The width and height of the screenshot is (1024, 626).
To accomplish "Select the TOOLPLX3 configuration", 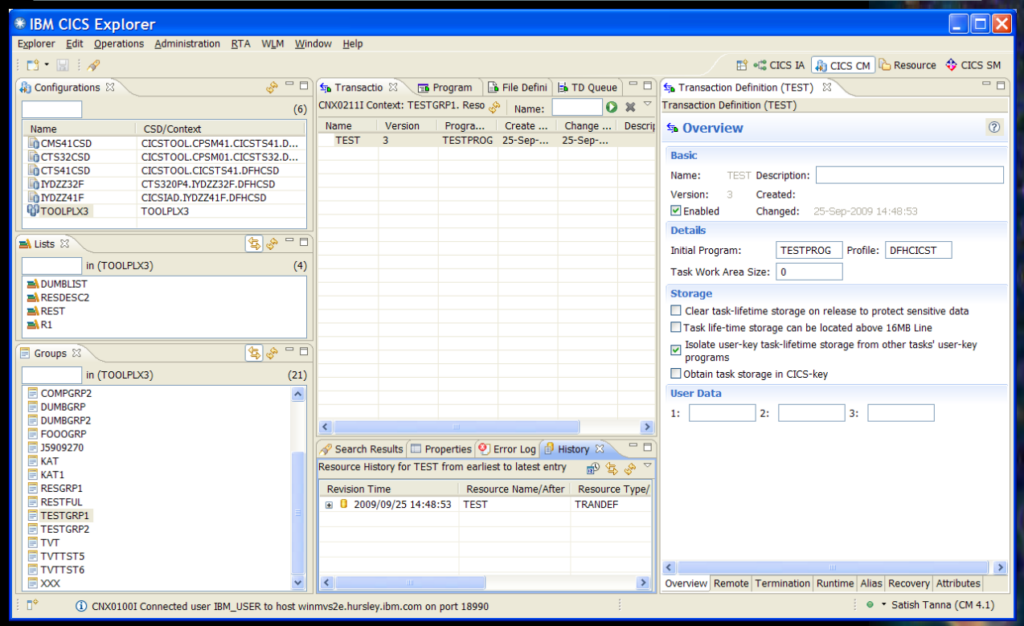I will pyautogui.click(x=164, y=211).
